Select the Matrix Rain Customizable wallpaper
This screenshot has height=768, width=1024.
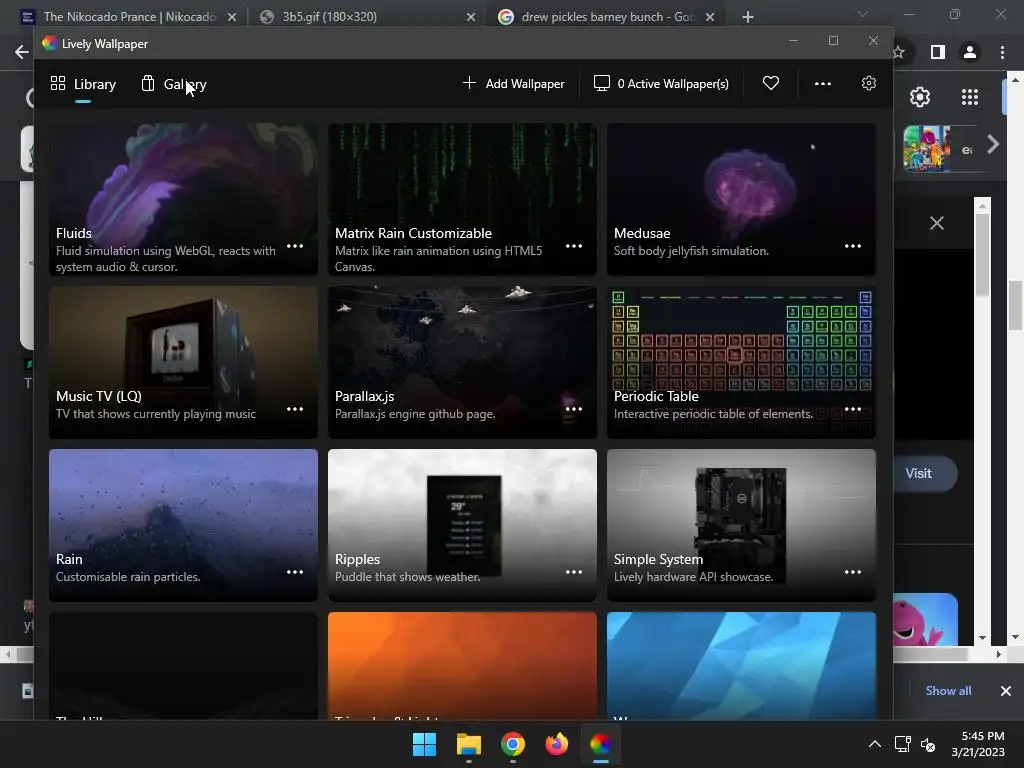[x=462, y=199]
